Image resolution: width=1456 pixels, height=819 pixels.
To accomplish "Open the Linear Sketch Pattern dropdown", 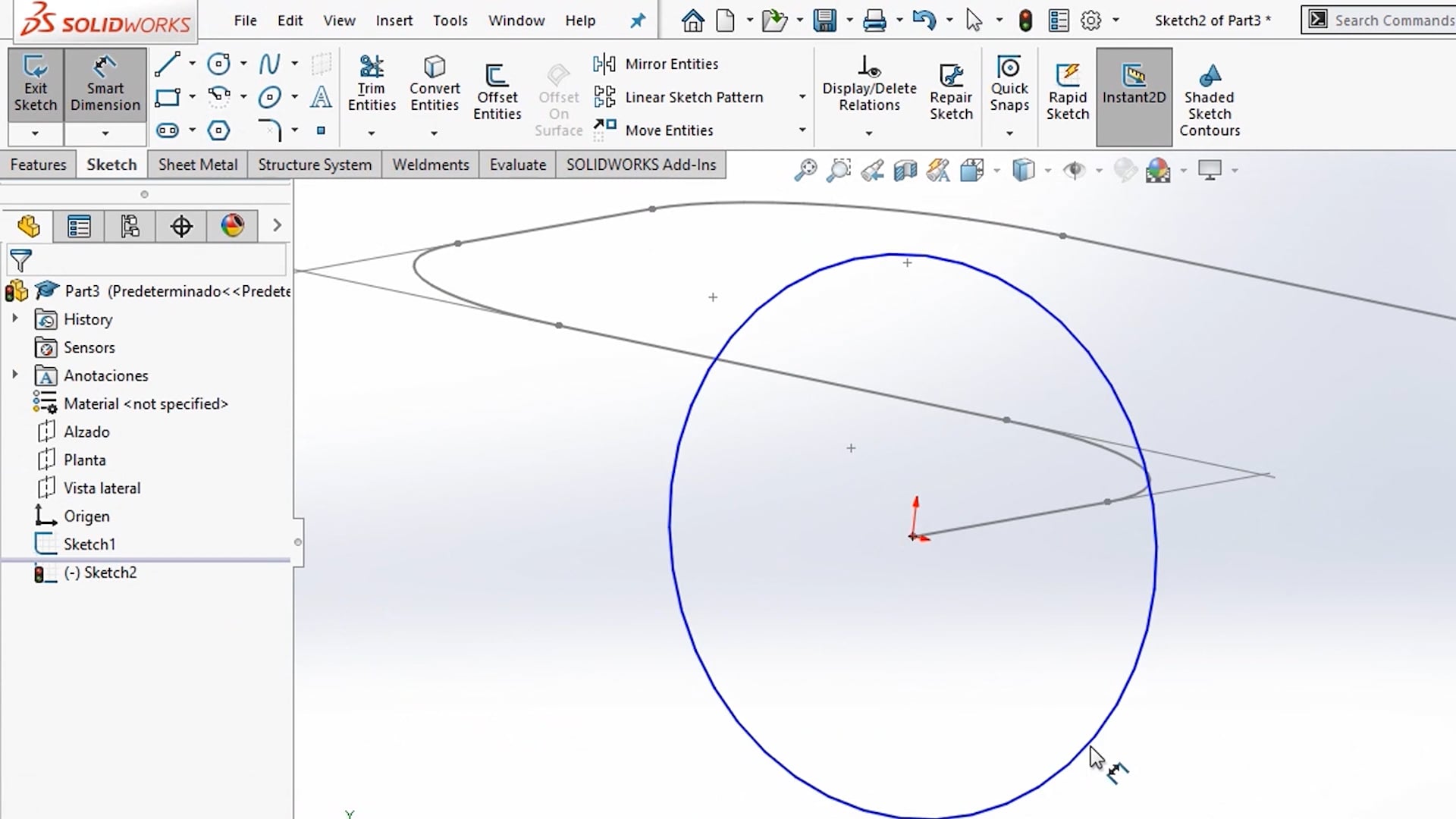I will click(x=802, y=97).
